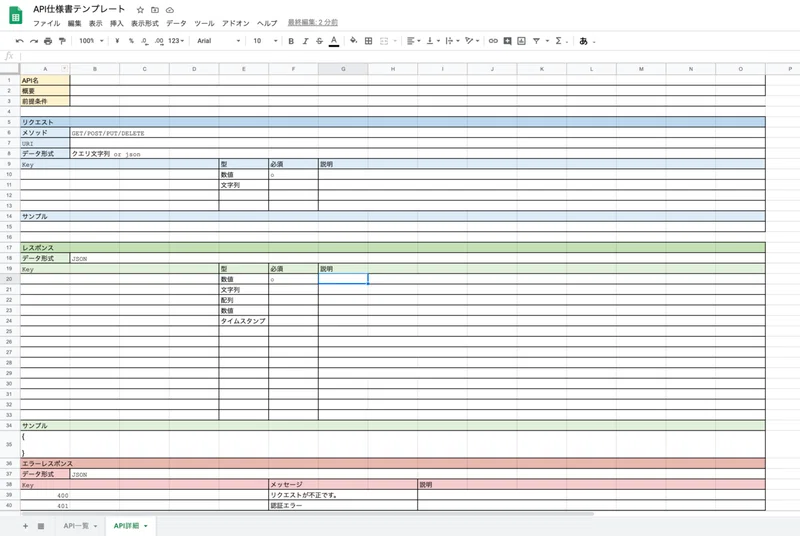The height and width of the screenshot is (536, 800).
Task: Print the spreadsheet
Action: tap(48, 41)
